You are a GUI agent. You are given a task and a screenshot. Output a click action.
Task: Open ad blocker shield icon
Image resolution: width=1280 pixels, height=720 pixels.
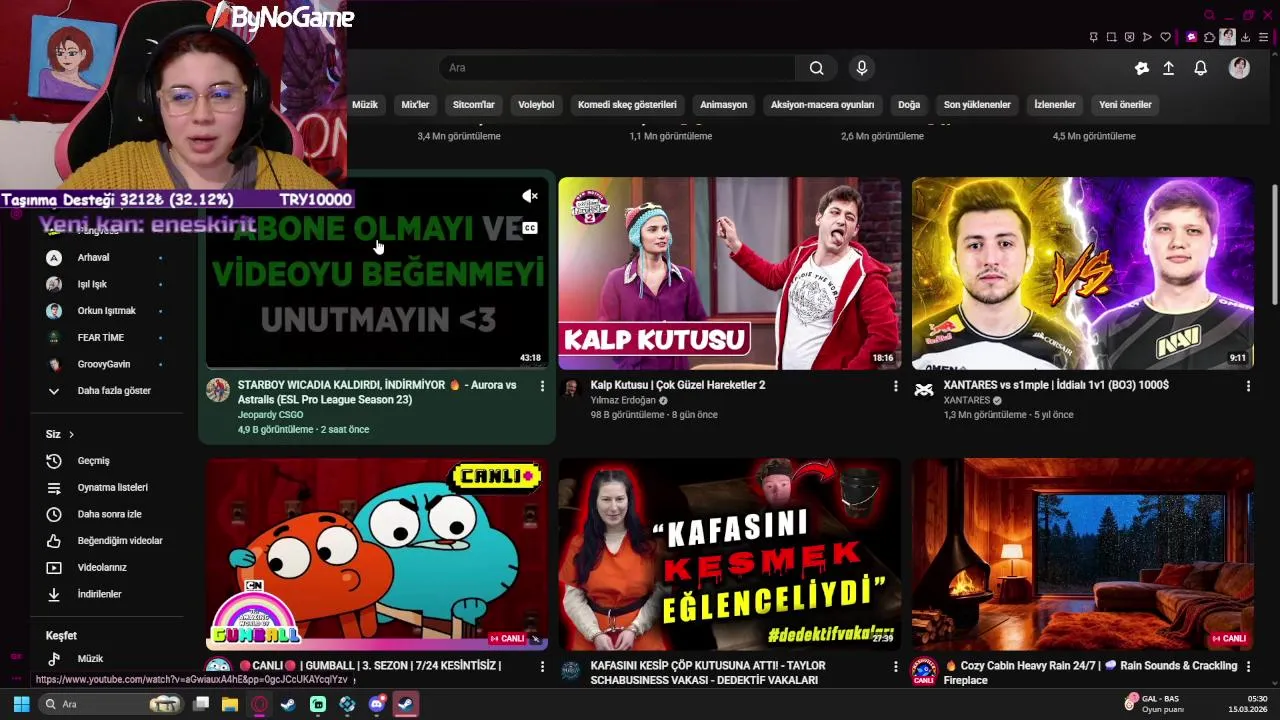point(1129,37)
